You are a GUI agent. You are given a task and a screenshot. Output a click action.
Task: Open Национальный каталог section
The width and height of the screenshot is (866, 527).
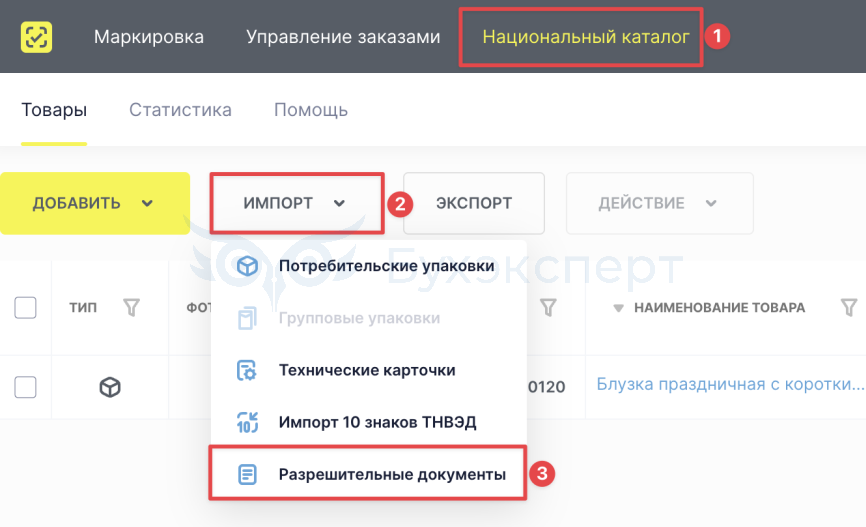pyautogui.click(x=585, y=37)
